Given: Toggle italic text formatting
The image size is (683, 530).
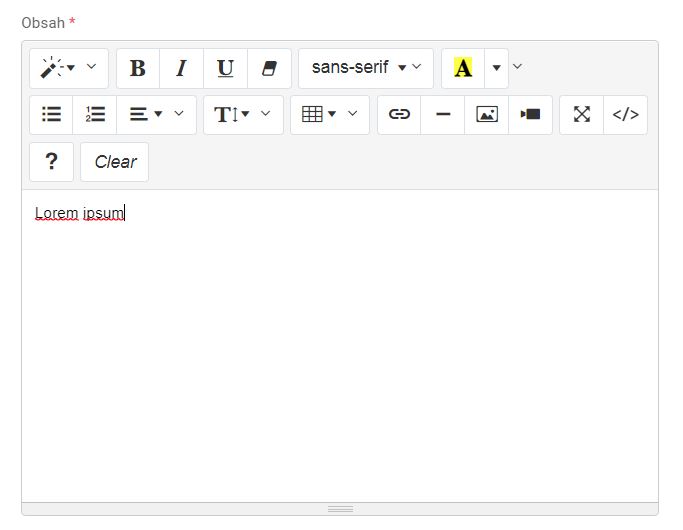Looking at the screenshot, I should pyautogui.click(x=181, y=68).
